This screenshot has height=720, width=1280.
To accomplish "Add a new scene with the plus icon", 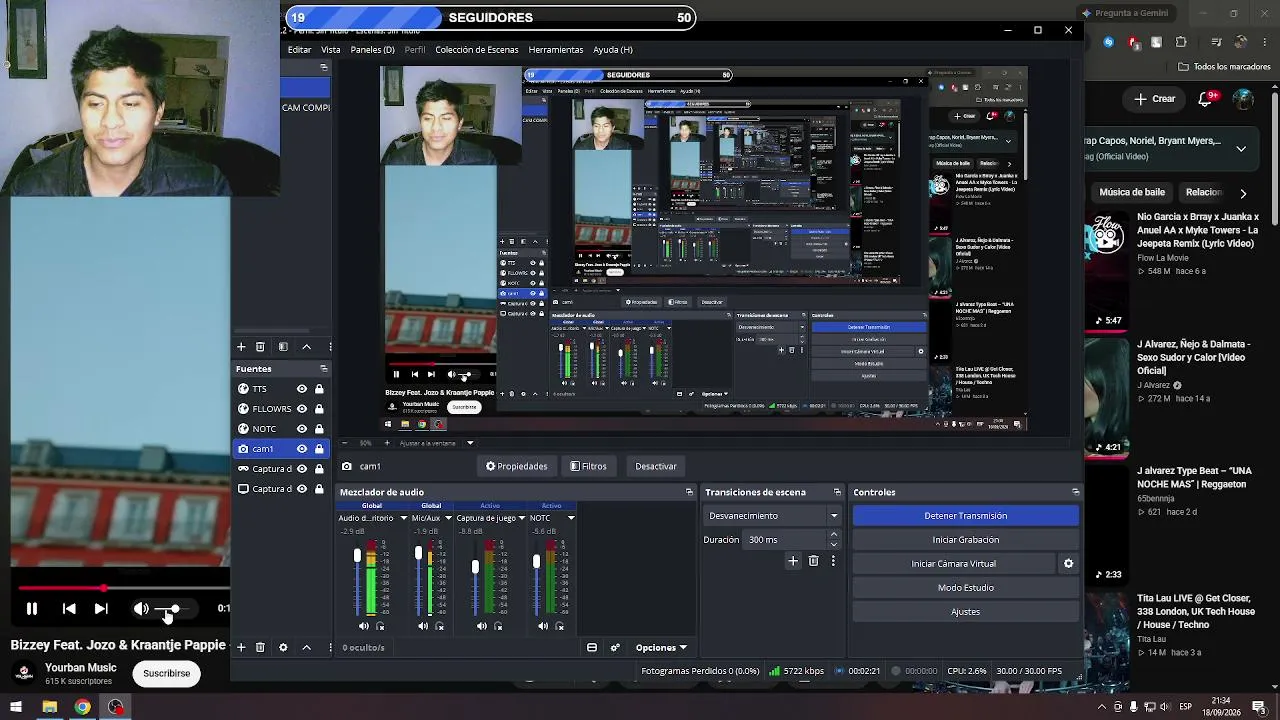I will 241,347.
